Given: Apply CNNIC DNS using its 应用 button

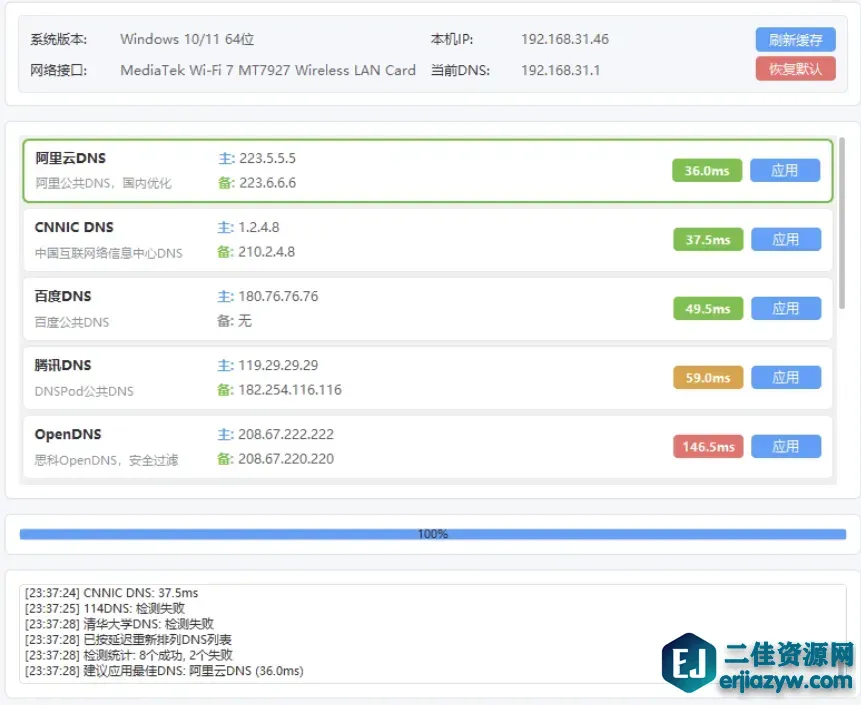Looking at the screenshot, I should point(785,239).
